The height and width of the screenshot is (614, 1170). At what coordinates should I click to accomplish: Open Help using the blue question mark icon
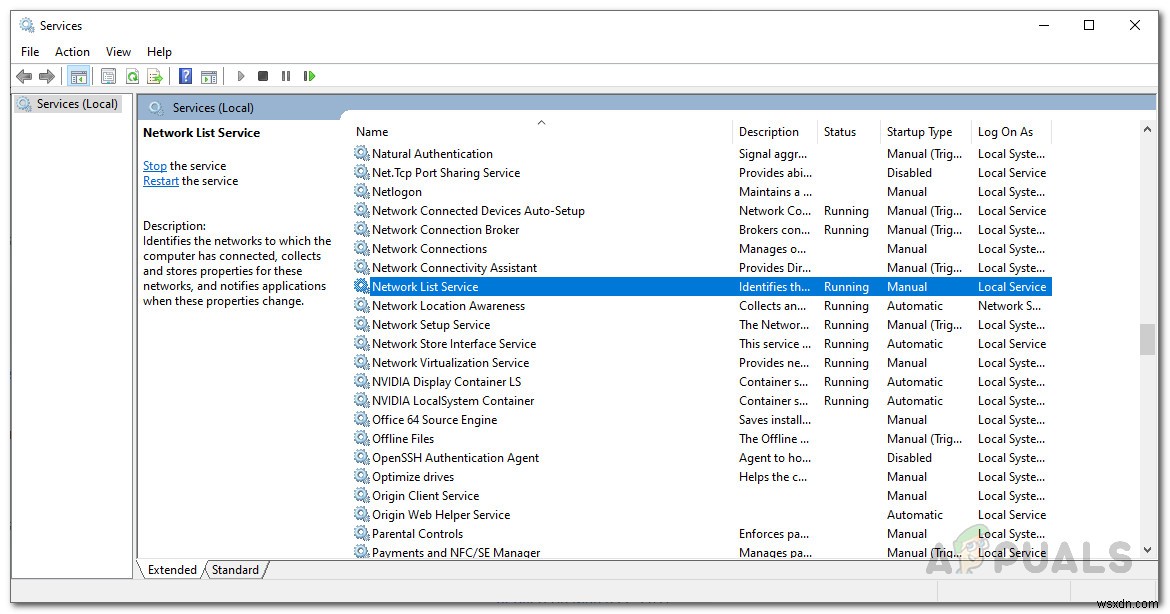click(185, 75)
